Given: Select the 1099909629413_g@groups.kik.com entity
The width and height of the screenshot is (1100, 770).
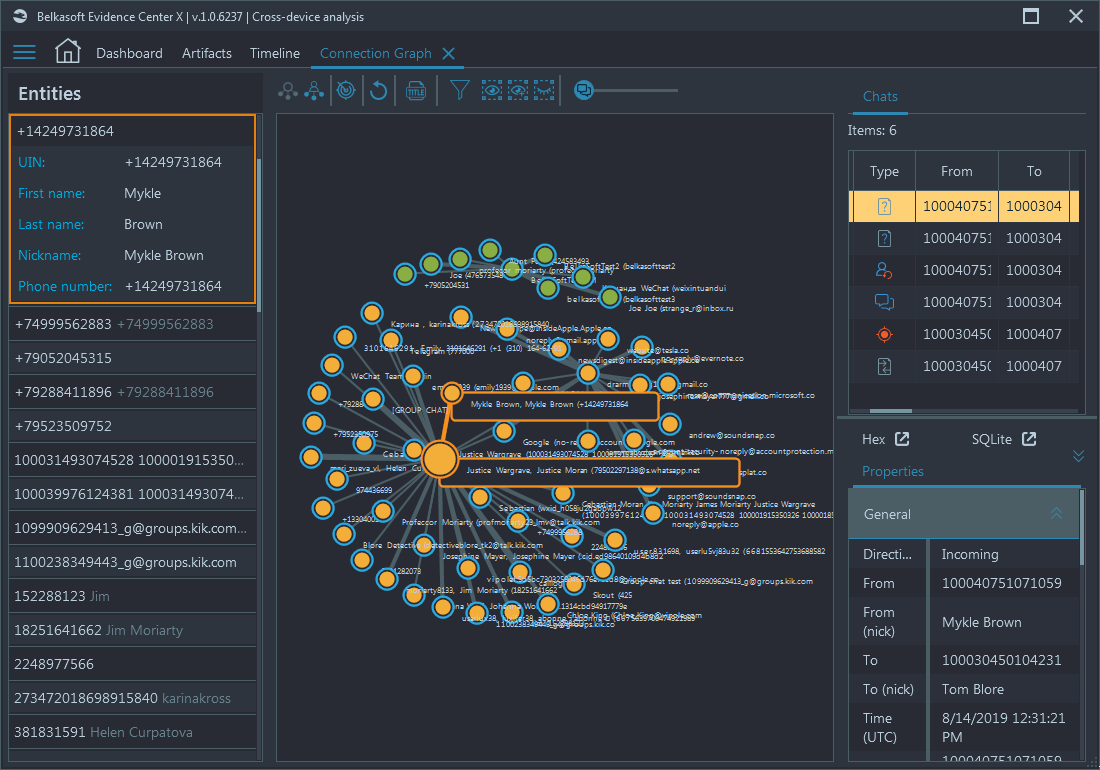Looking at the screenshot, I should tap(132, 528).
